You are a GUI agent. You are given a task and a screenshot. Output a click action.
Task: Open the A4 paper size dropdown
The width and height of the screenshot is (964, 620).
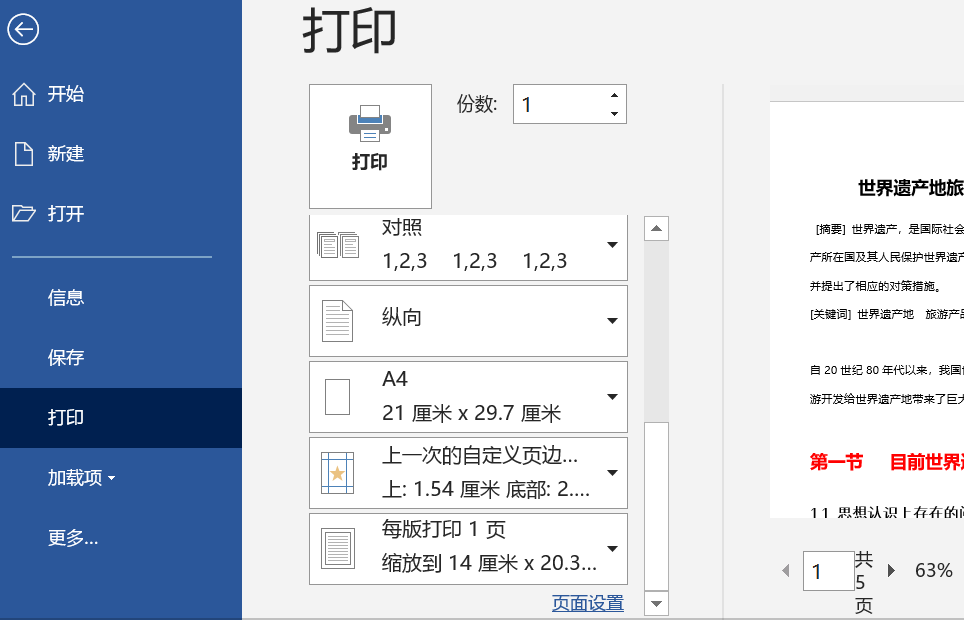pos(612,397)
